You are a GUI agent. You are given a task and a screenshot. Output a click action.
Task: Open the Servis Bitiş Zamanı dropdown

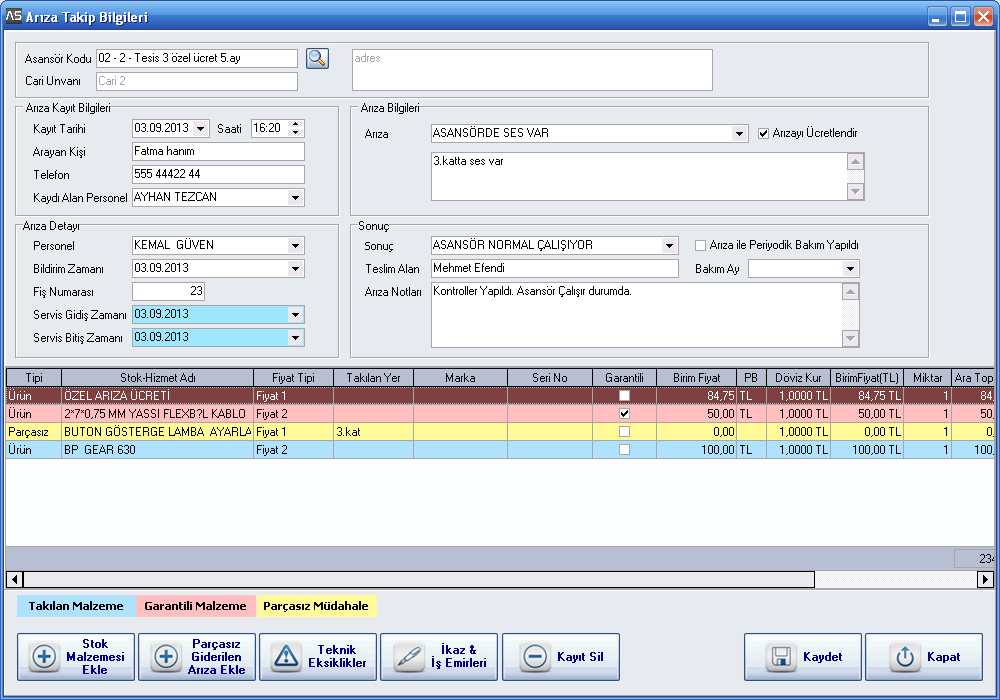(295, 337)
